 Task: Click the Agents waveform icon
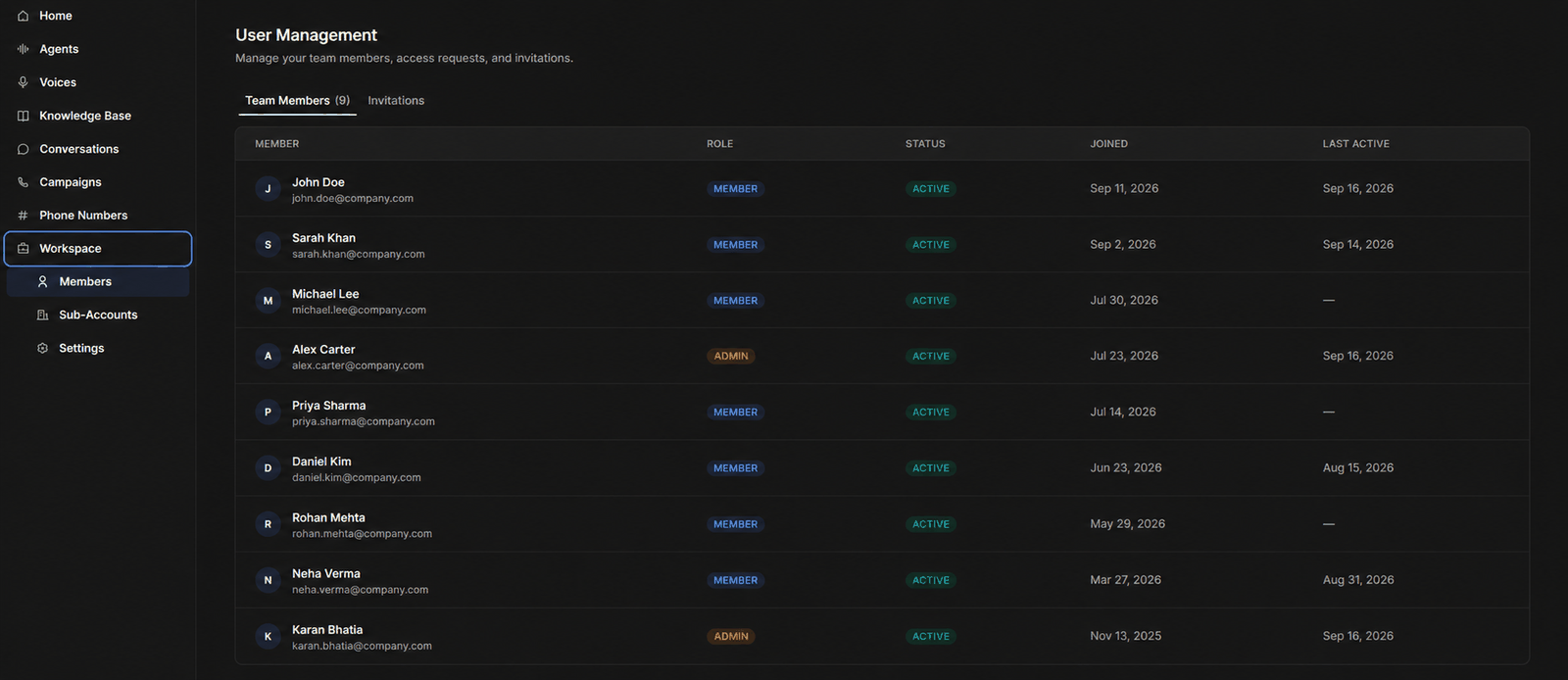(23, 49)
